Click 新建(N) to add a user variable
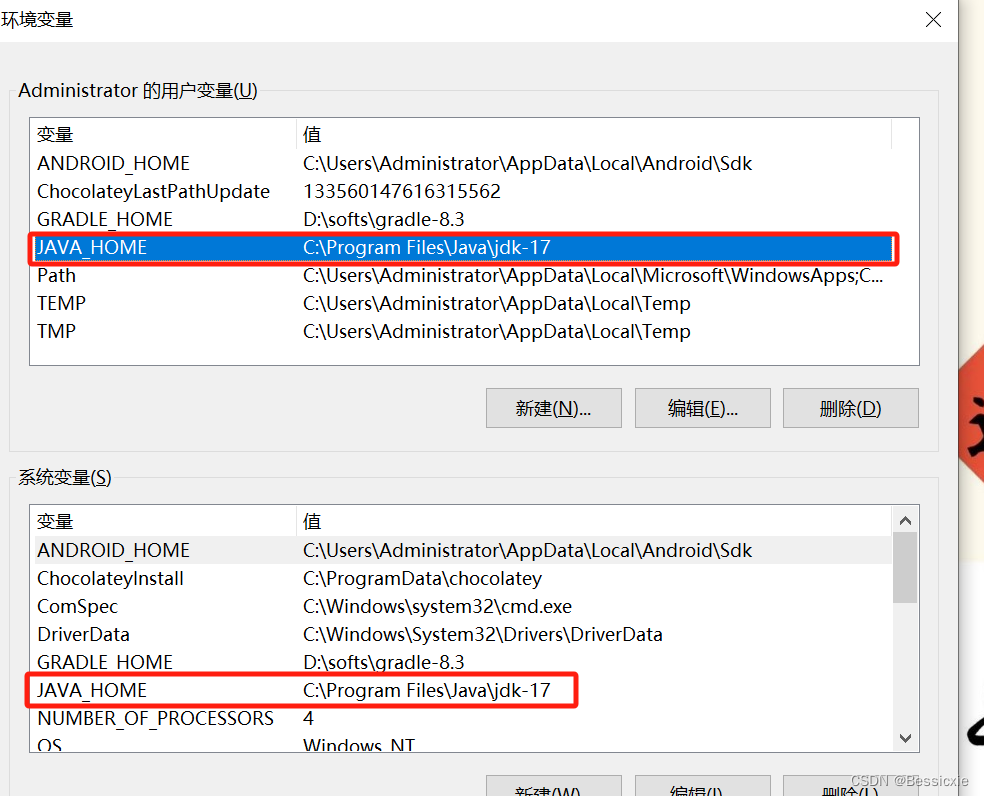984x796 pixels. pos(553,408)
